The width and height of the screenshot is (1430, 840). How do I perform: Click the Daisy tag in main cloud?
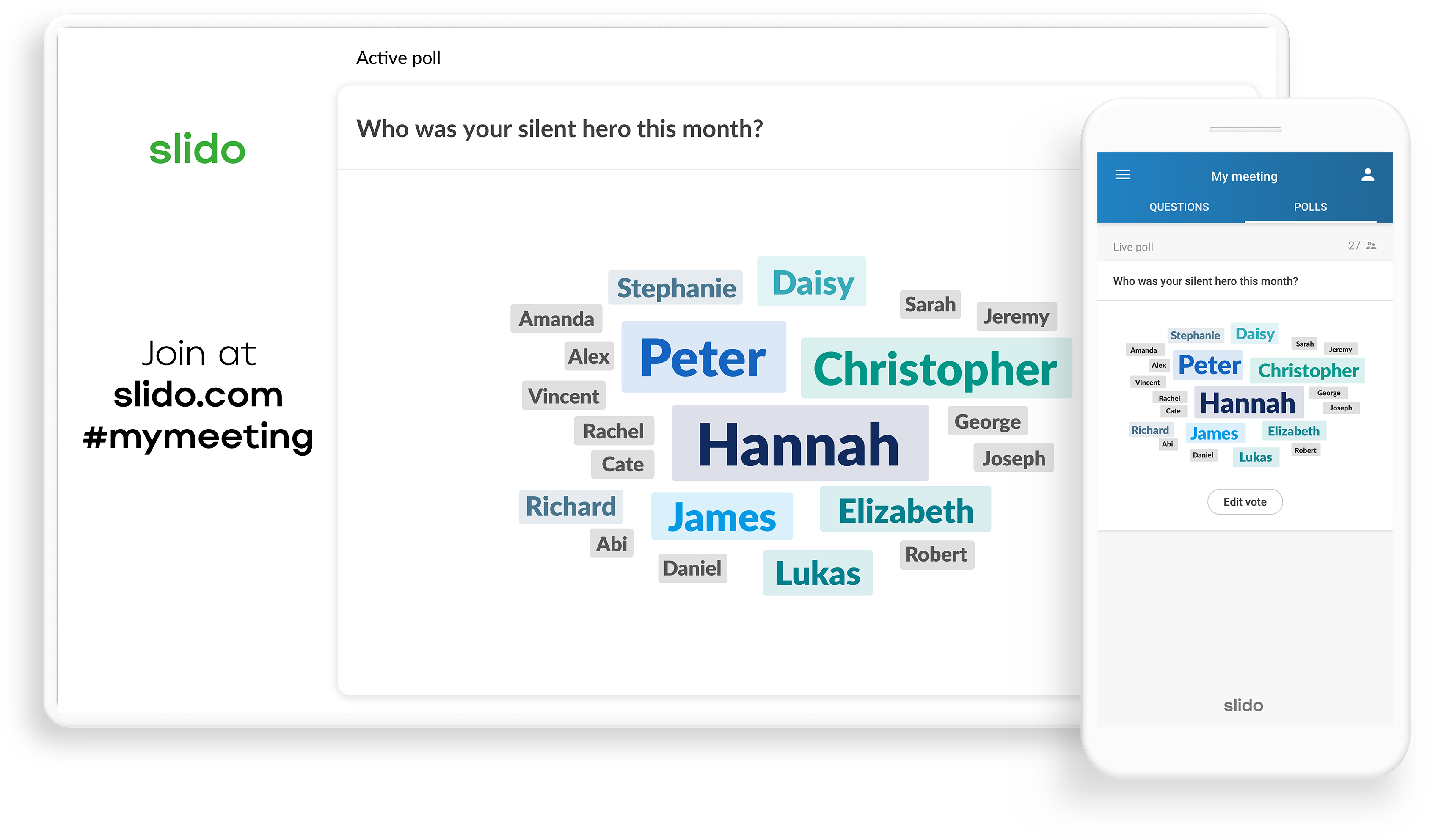812,282
